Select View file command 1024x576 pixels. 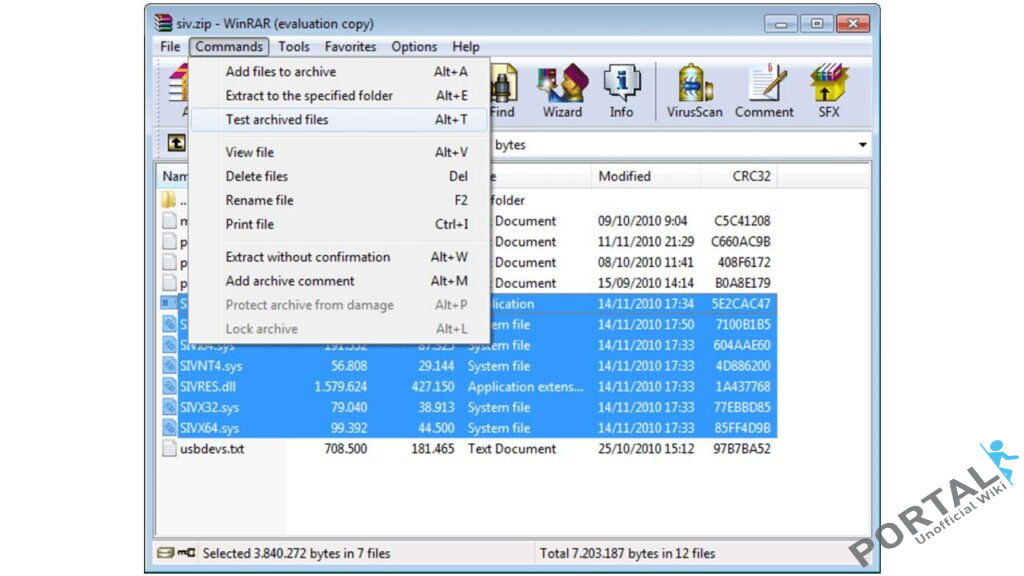pos(340,152)
